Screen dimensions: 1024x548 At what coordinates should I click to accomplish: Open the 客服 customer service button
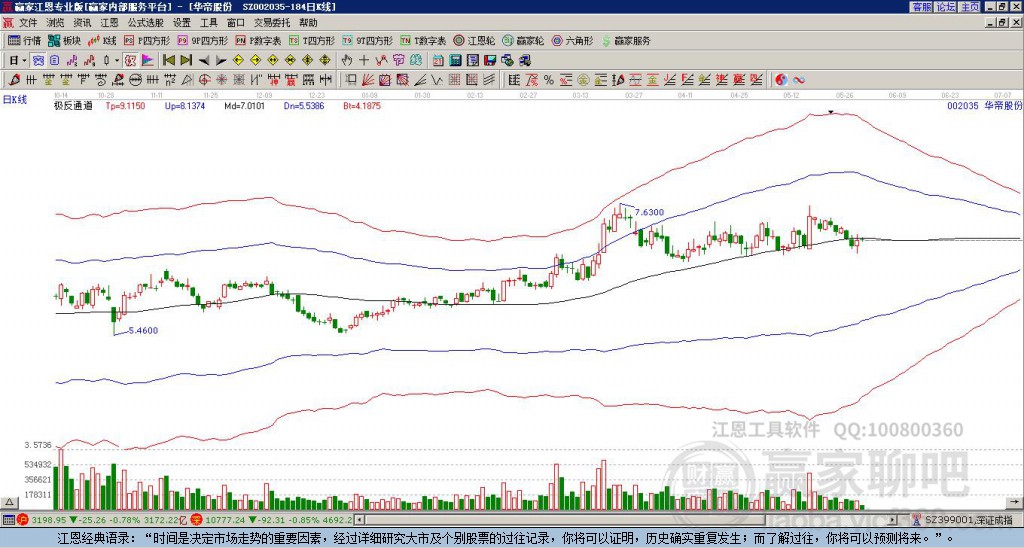tap(922, 7)
